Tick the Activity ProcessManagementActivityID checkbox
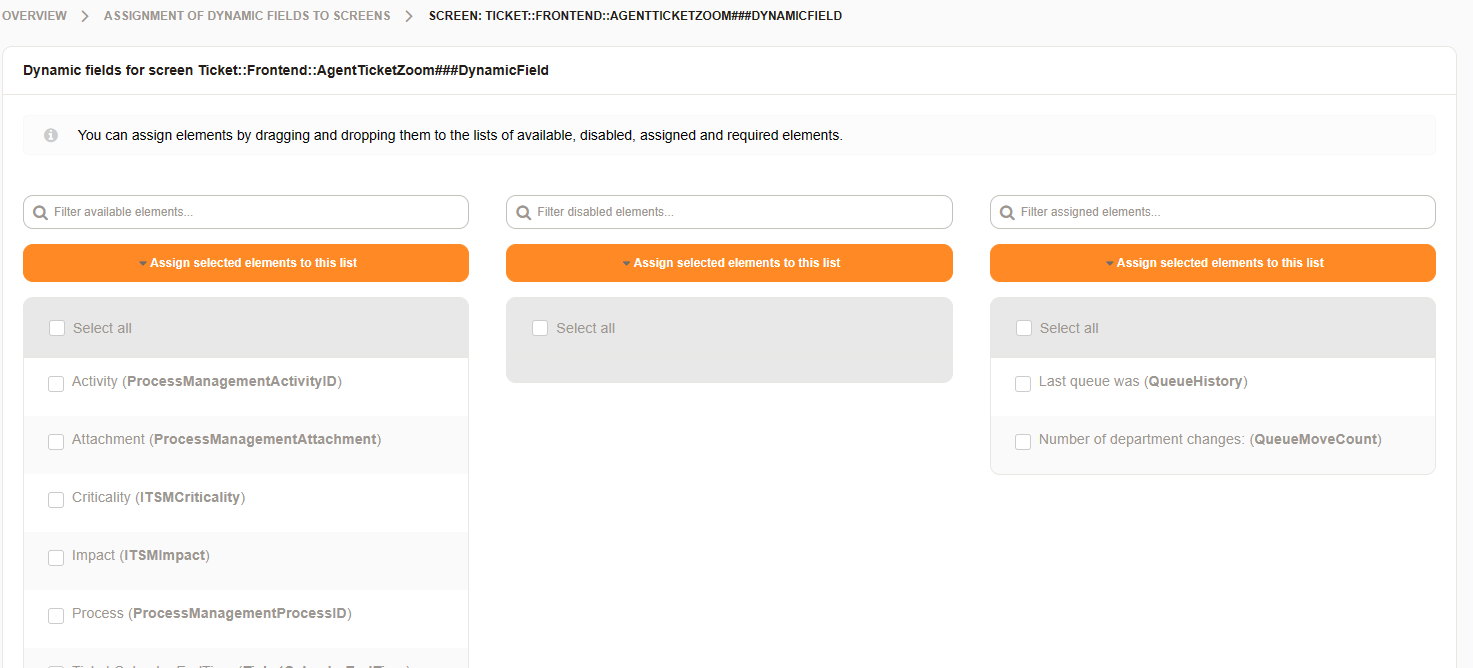Screen dimensions: 1473x668 (x=56, y=384)
